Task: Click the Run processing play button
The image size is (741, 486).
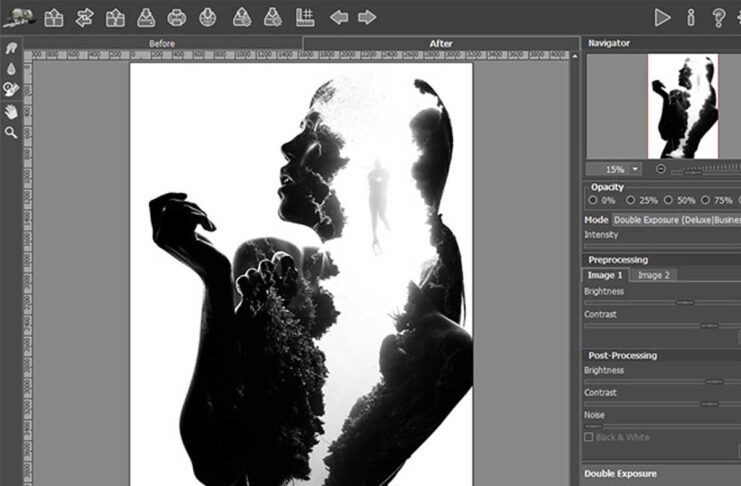Action: [x=662, y=17]
